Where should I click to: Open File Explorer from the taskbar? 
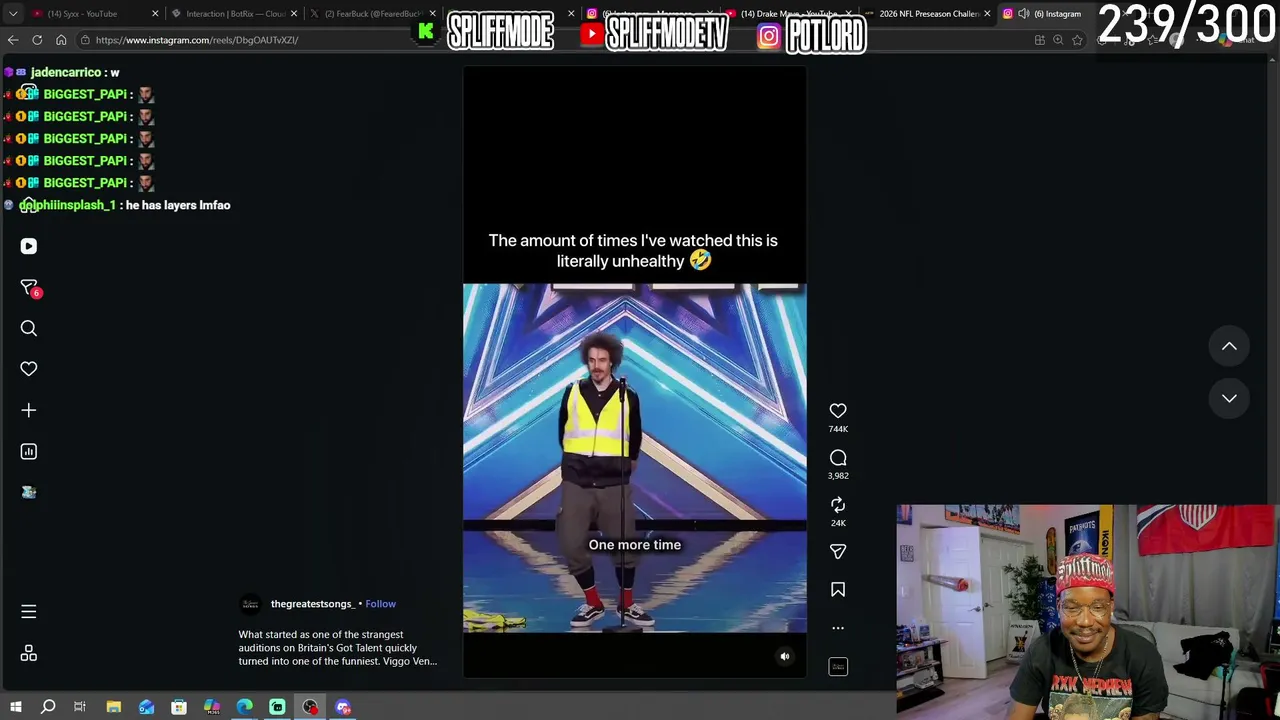[x=114, y=708]
